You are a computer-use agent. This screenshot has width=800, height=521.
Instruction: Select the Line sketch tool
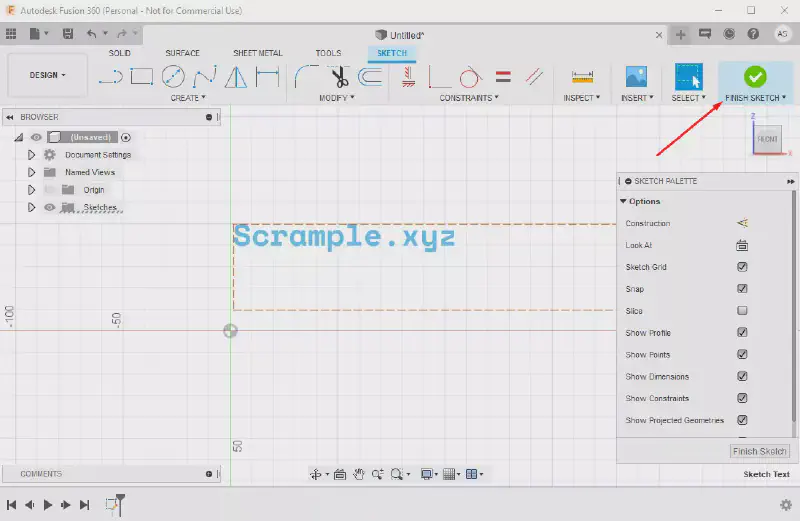112,76
